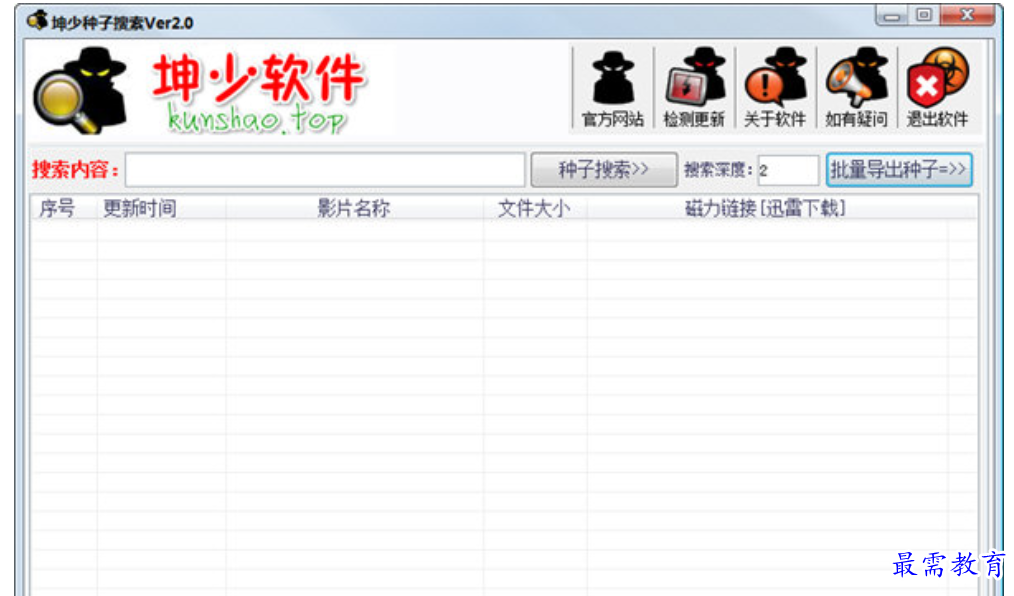
Task: Close the 坤少种子搜索Ver2.0 window
Action: pyautogui.click(x=967, y=15)
